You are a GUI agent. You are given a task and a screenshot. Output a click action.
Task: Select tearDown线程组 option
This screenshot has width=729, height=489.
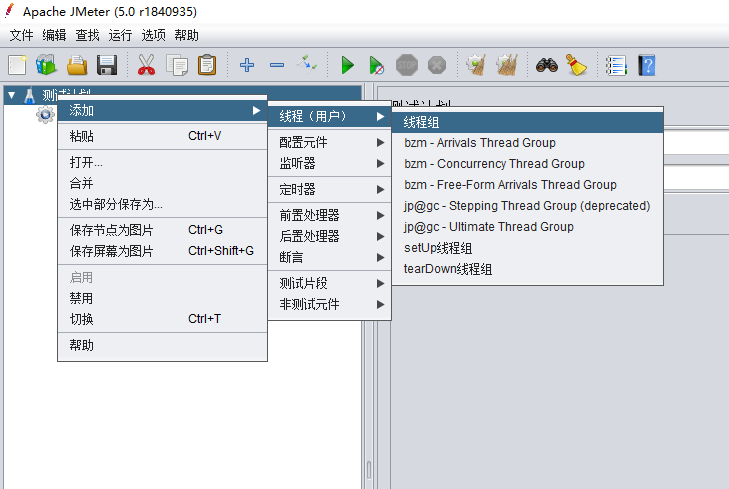[527, 269]
